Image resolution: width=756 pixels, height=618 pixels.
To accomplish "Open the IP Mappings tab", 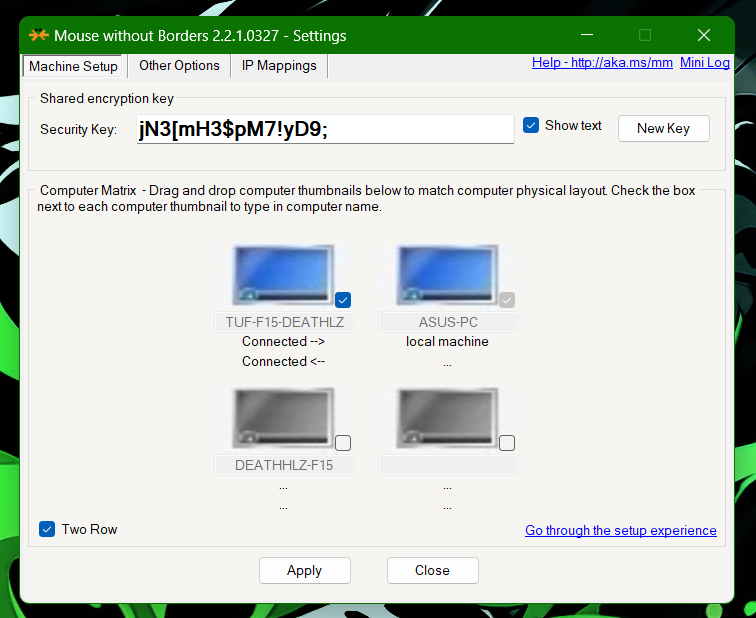I will [x=279, y=66].
